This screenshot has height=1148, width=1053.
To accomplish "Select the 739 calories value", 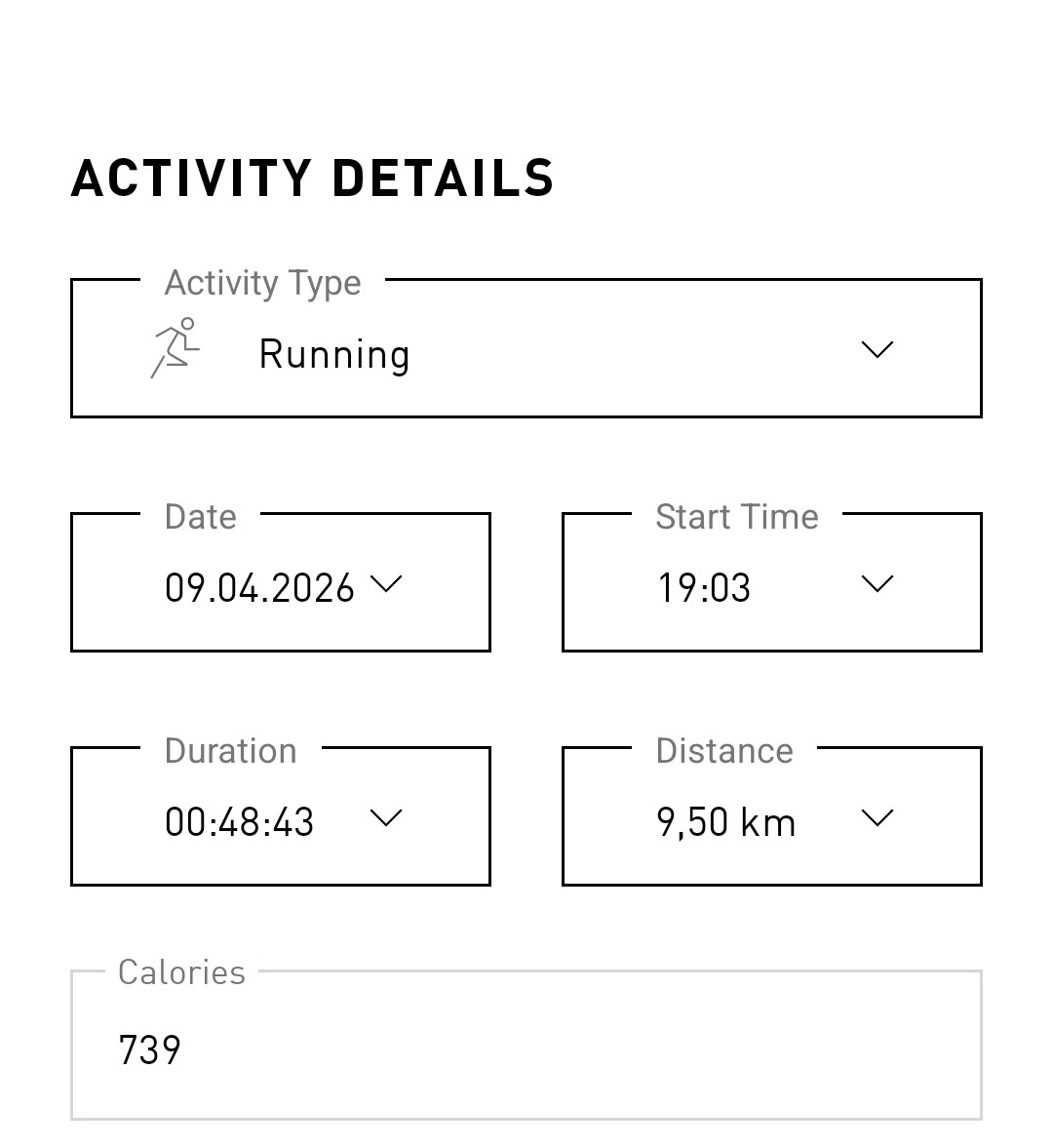I will [x=149, y=1049].
